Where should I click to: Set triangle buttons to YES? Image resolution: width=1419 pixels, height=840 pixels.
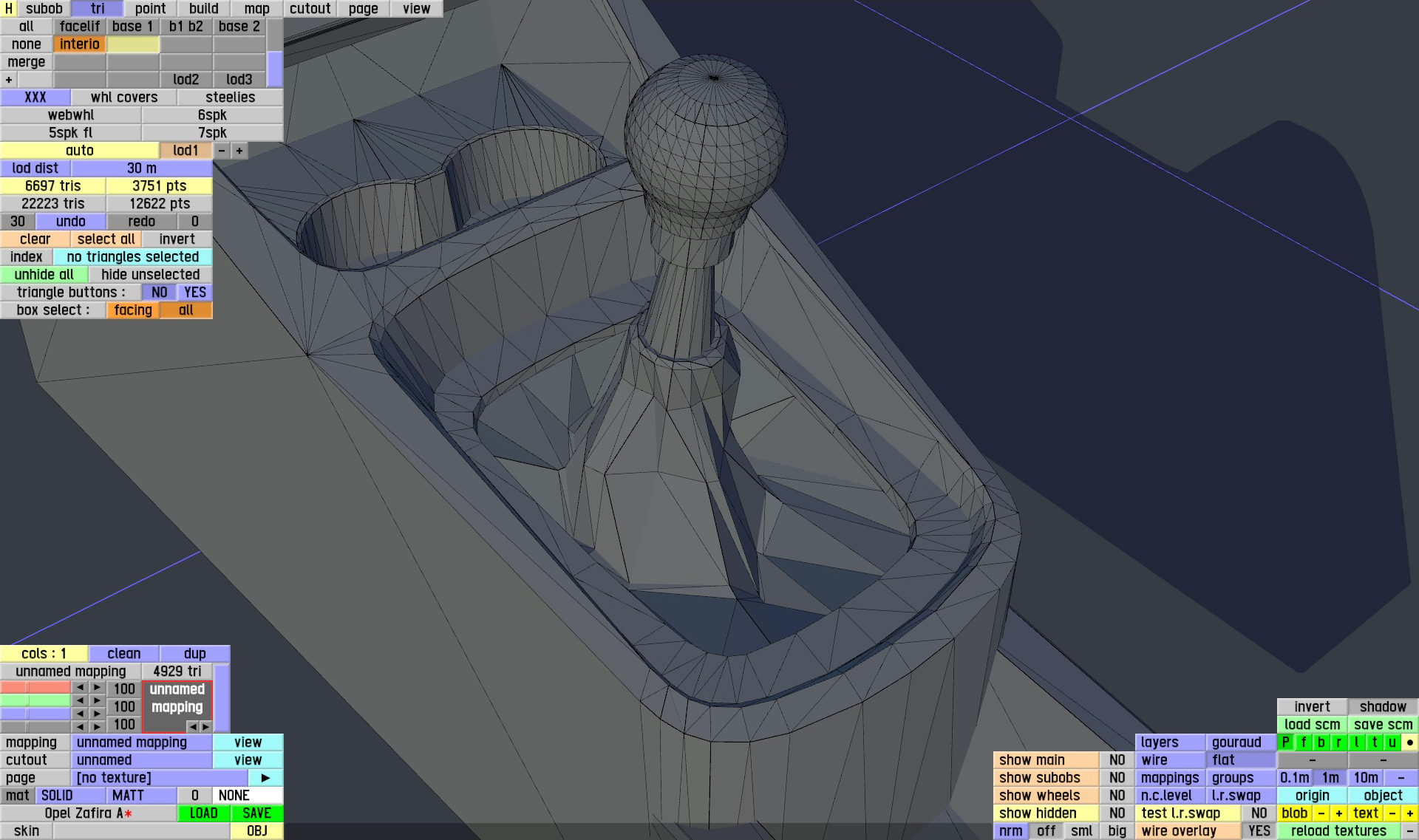click(x=195, y=293)
